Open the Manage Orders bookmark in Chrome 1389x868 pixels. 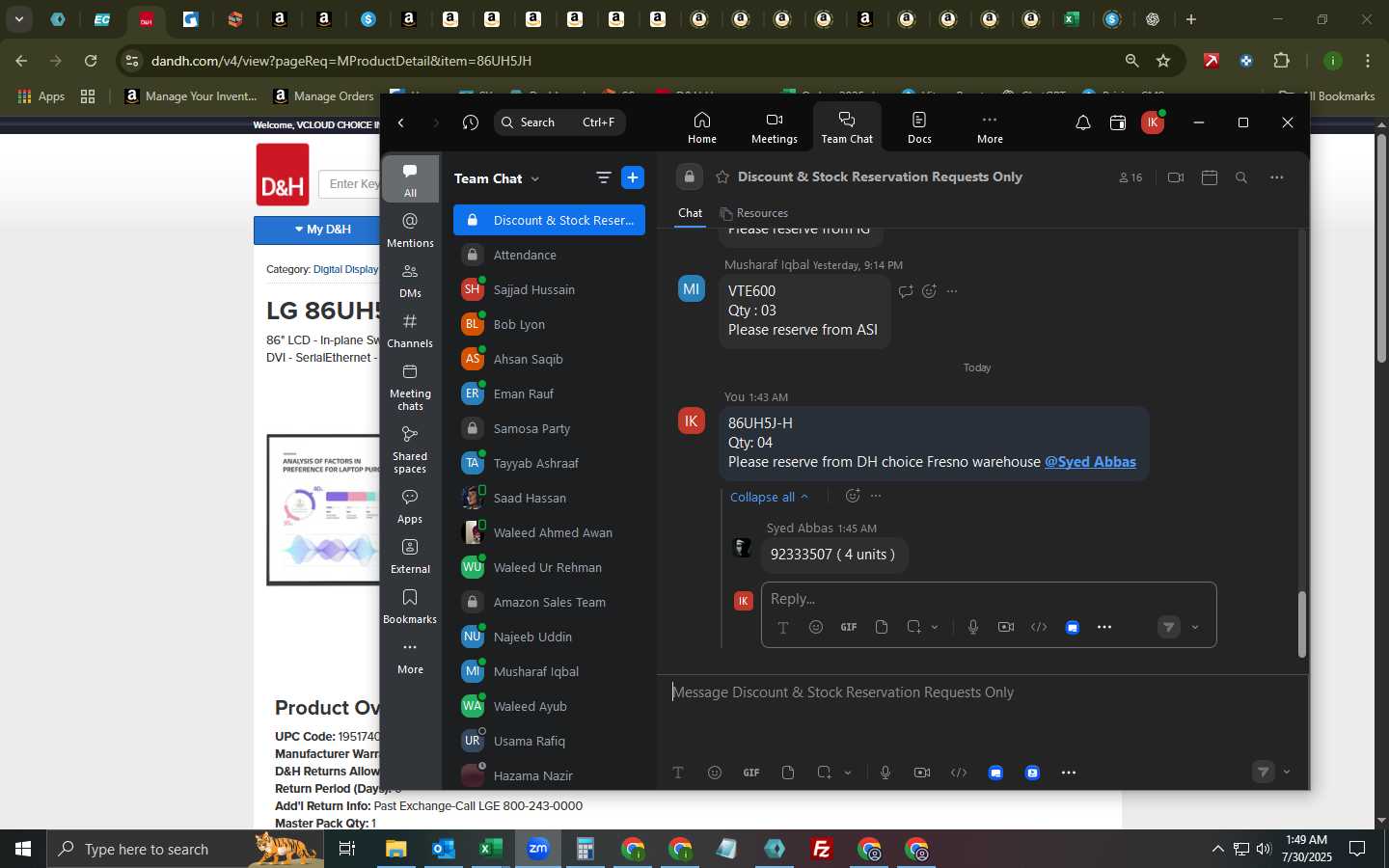(x=324, y=95)
